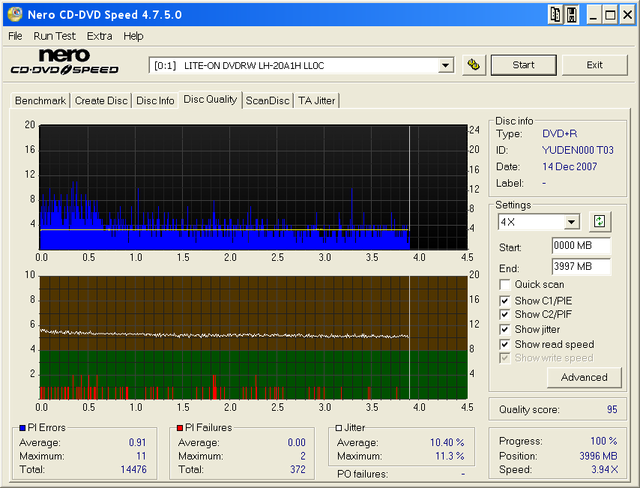Click the Speed value 3.94X
This screenshot has width=640, height=488.
coord(605,470)
